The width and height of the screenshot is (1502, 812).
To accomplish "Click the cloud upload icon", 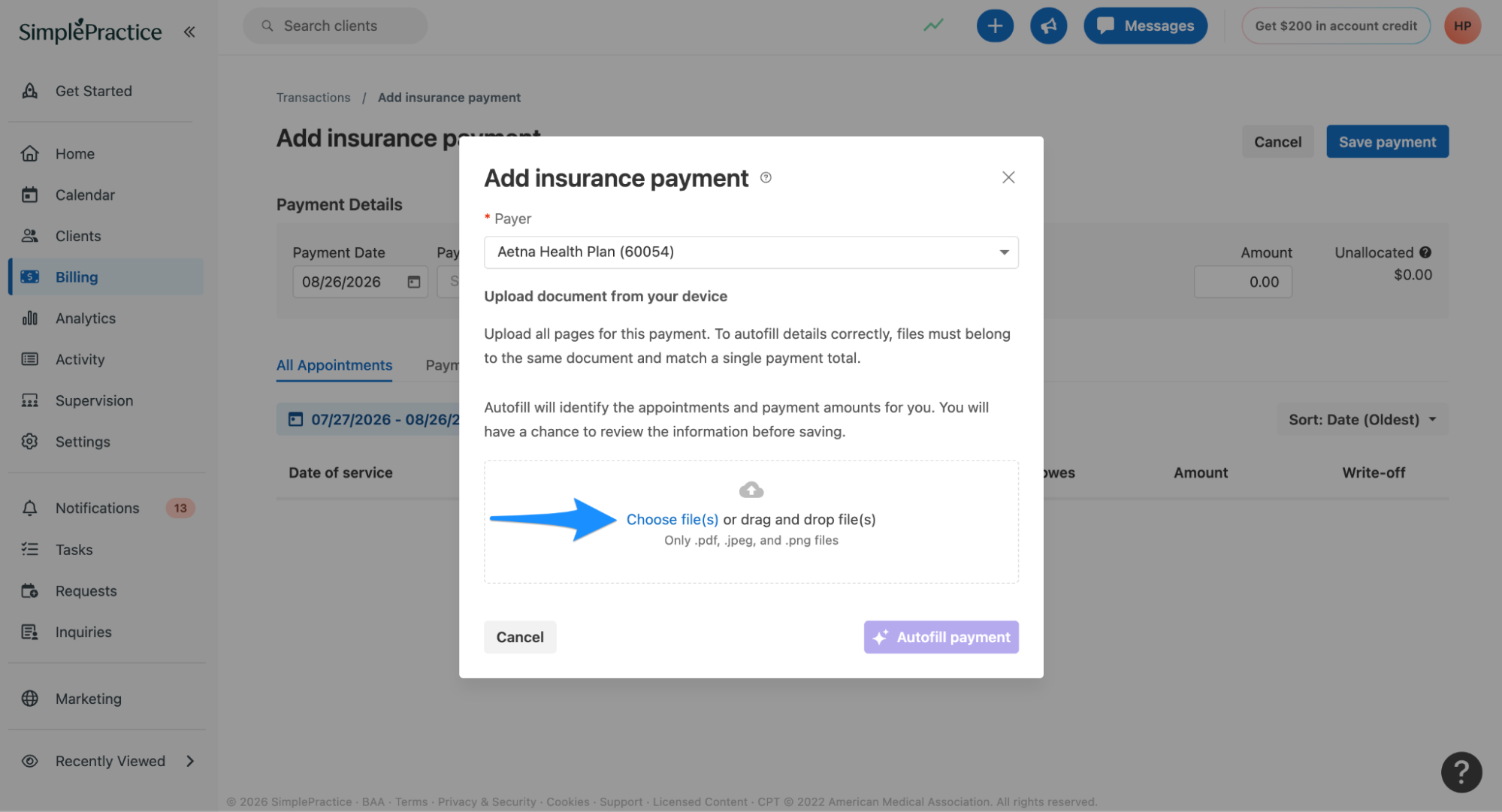I will click(x=751, y=491).
